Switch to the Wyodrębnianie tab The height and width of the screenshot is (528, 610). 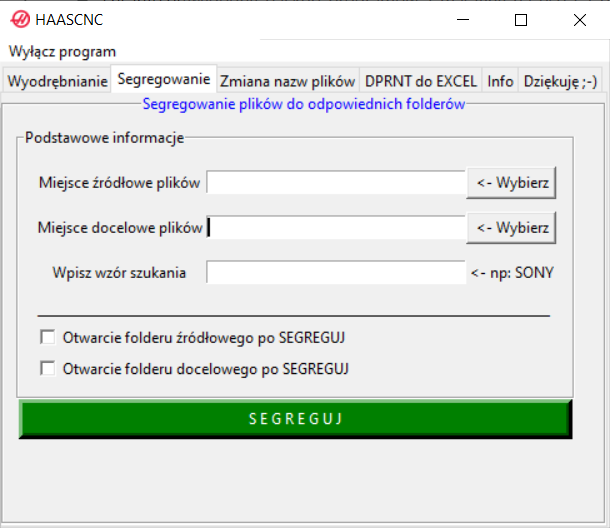(x=57, y=81)
